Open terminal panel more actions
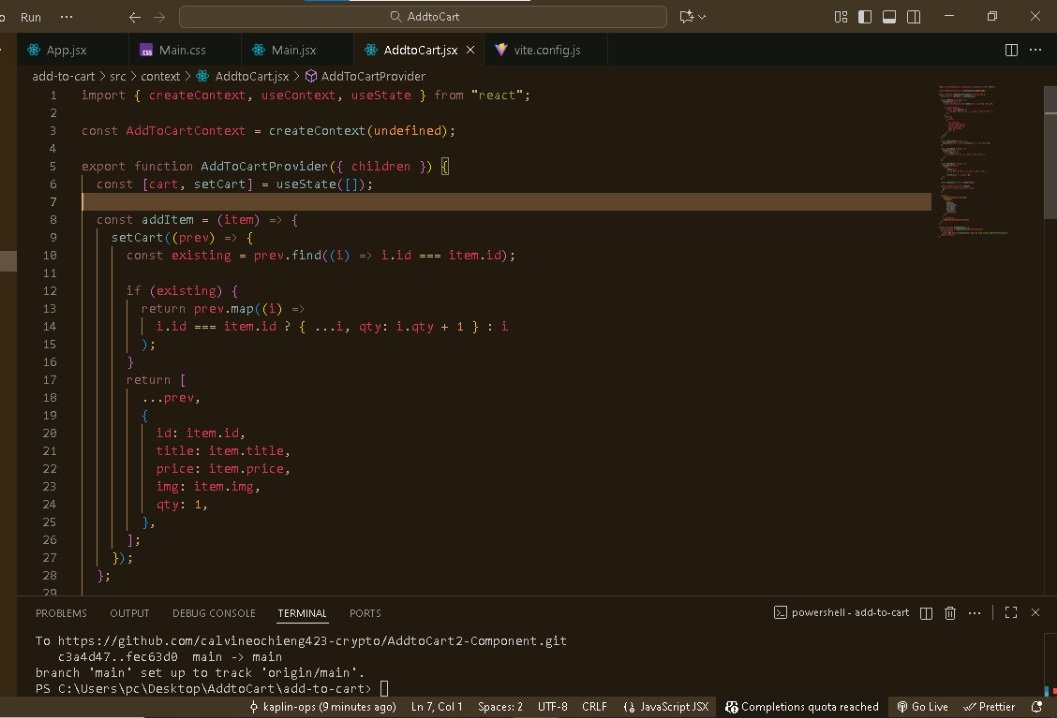The image size is (1057, 718). coord(974,613)
